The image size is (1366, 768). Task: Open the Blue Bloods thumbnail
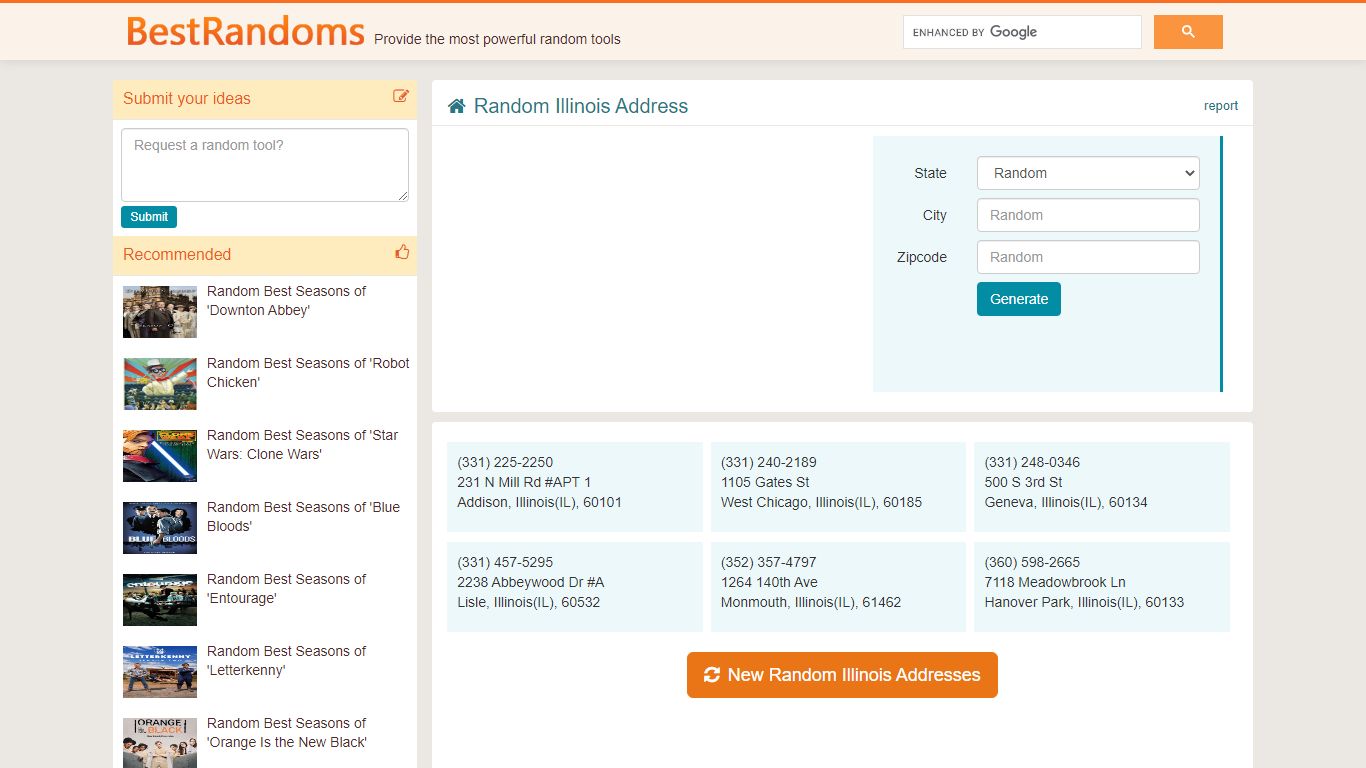click(160, 528)
